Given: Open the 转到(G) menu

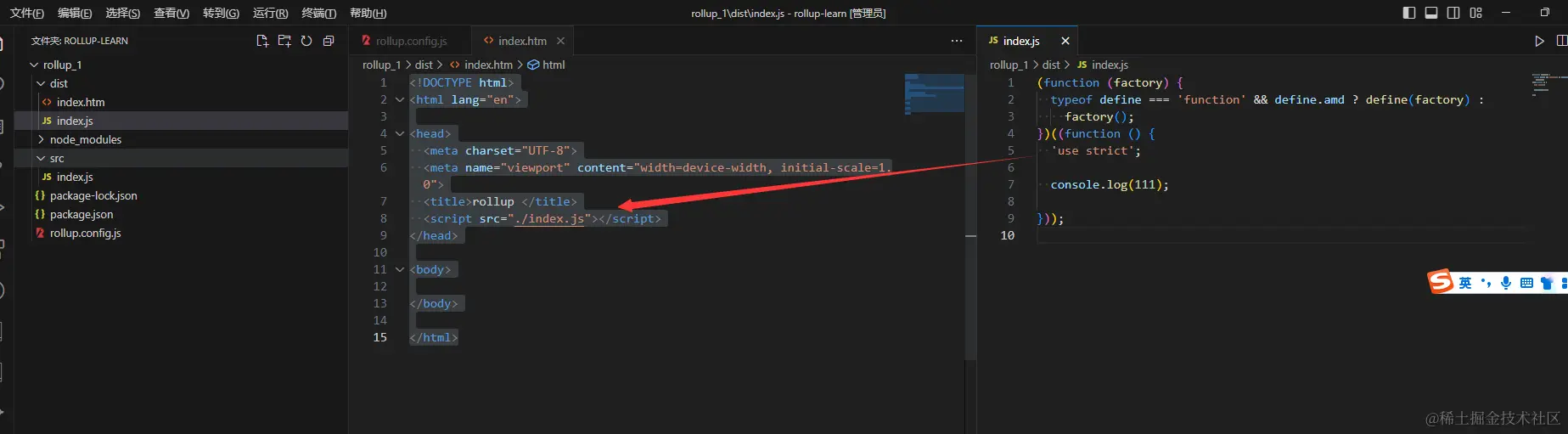Looking at the screenshot, I should click(221, 13).
